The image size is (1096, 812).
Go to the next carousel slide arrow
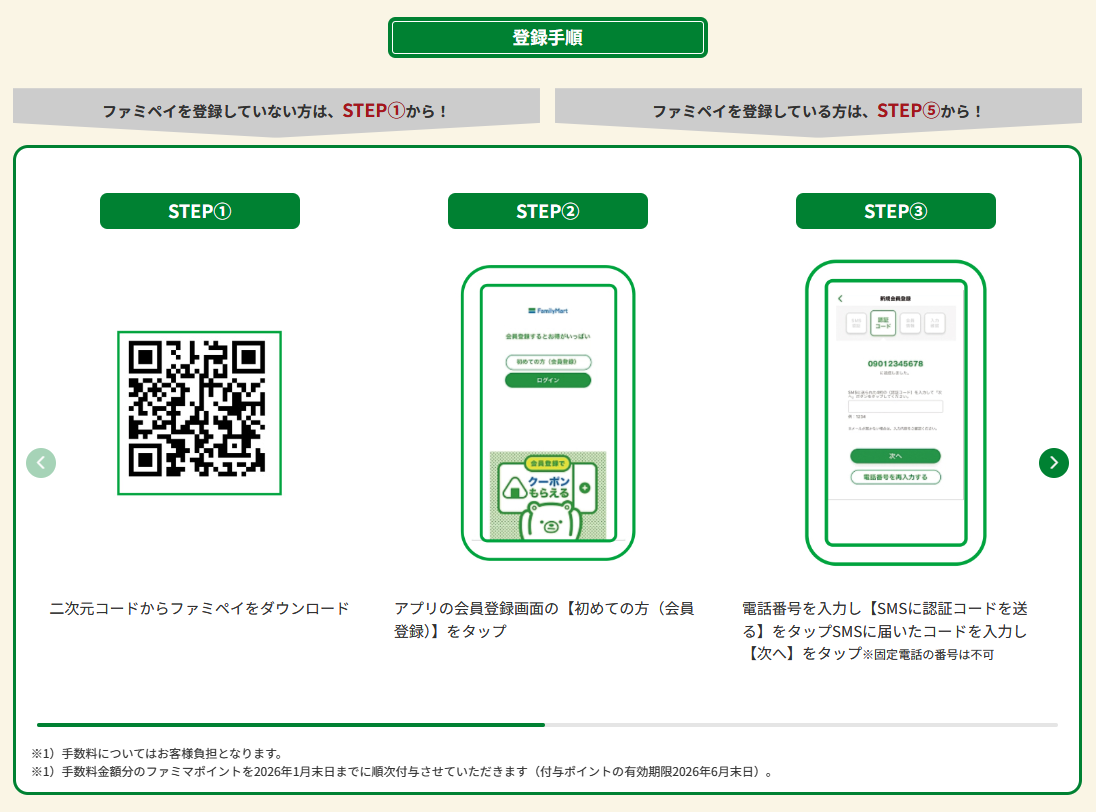[1053, 463]
